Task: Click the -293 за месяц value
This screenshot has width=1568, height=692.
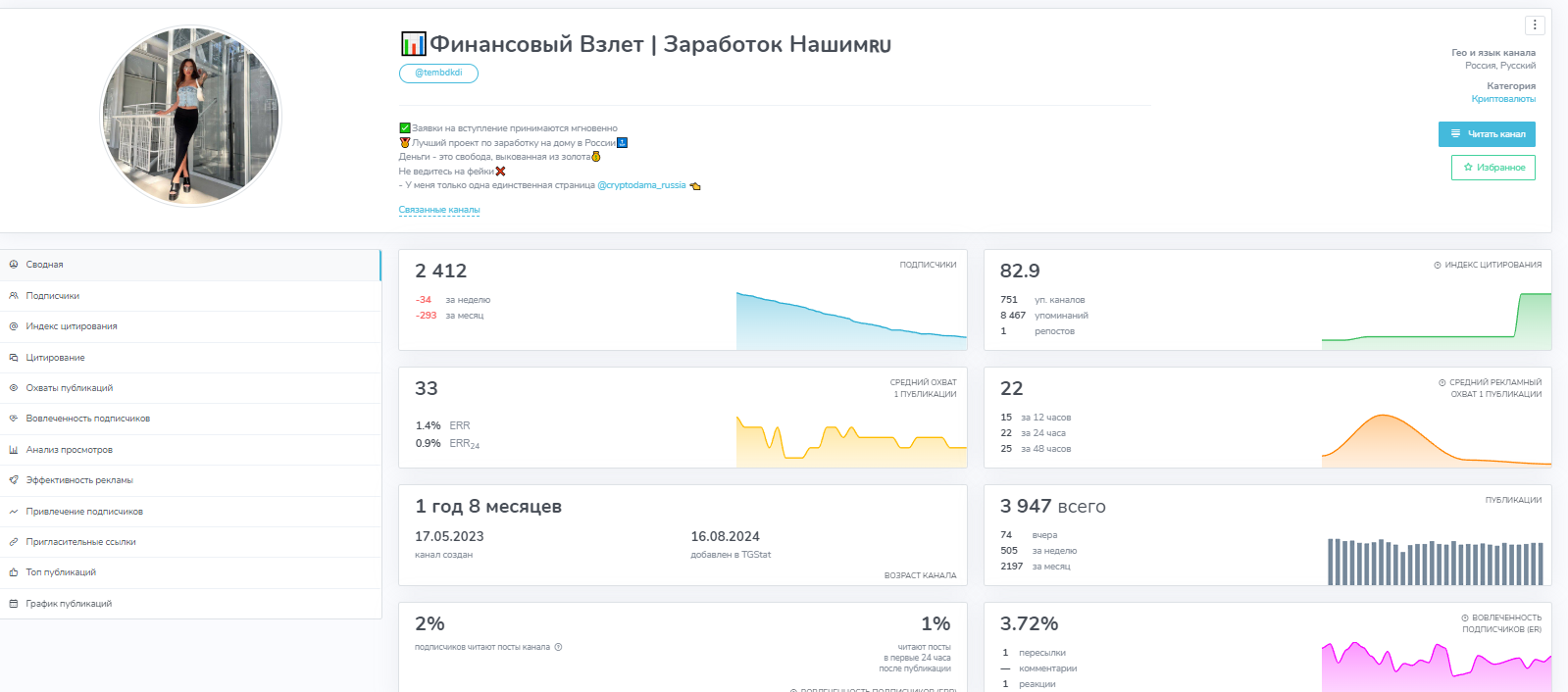Action: [427, 316]
